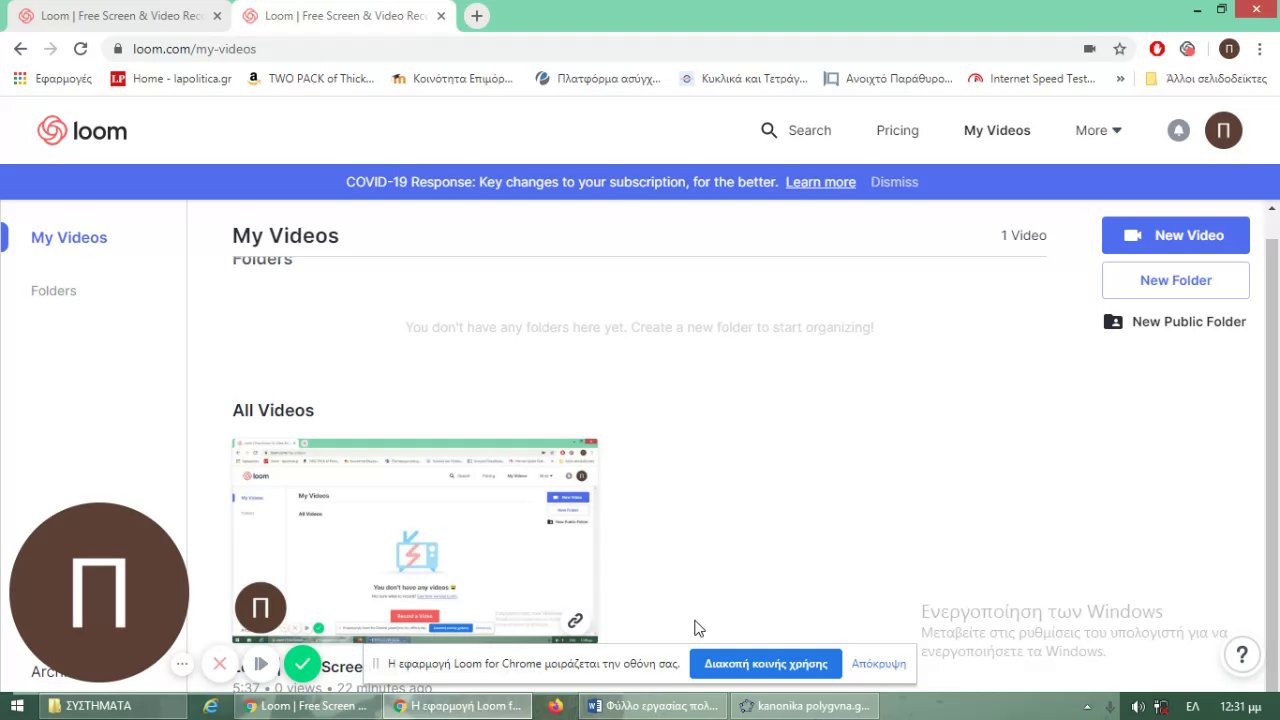Follow the Learn more link in banner

click(820, 182)
